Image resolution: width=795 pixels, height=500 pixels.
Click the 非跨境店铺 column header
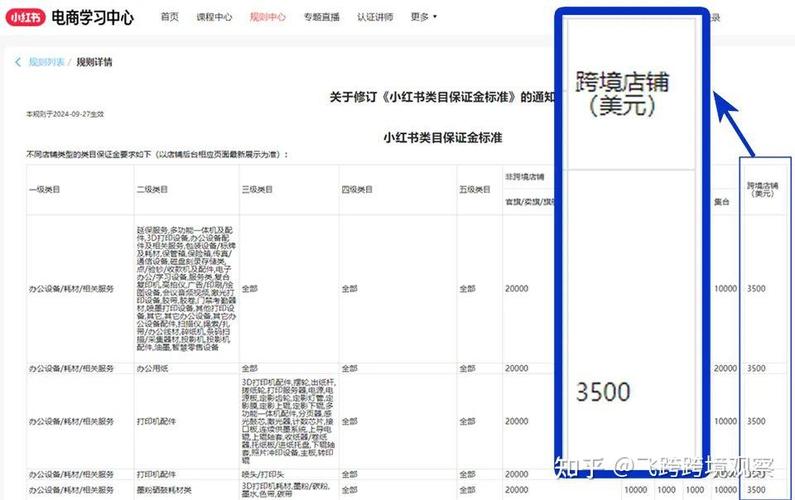(524, 176)
